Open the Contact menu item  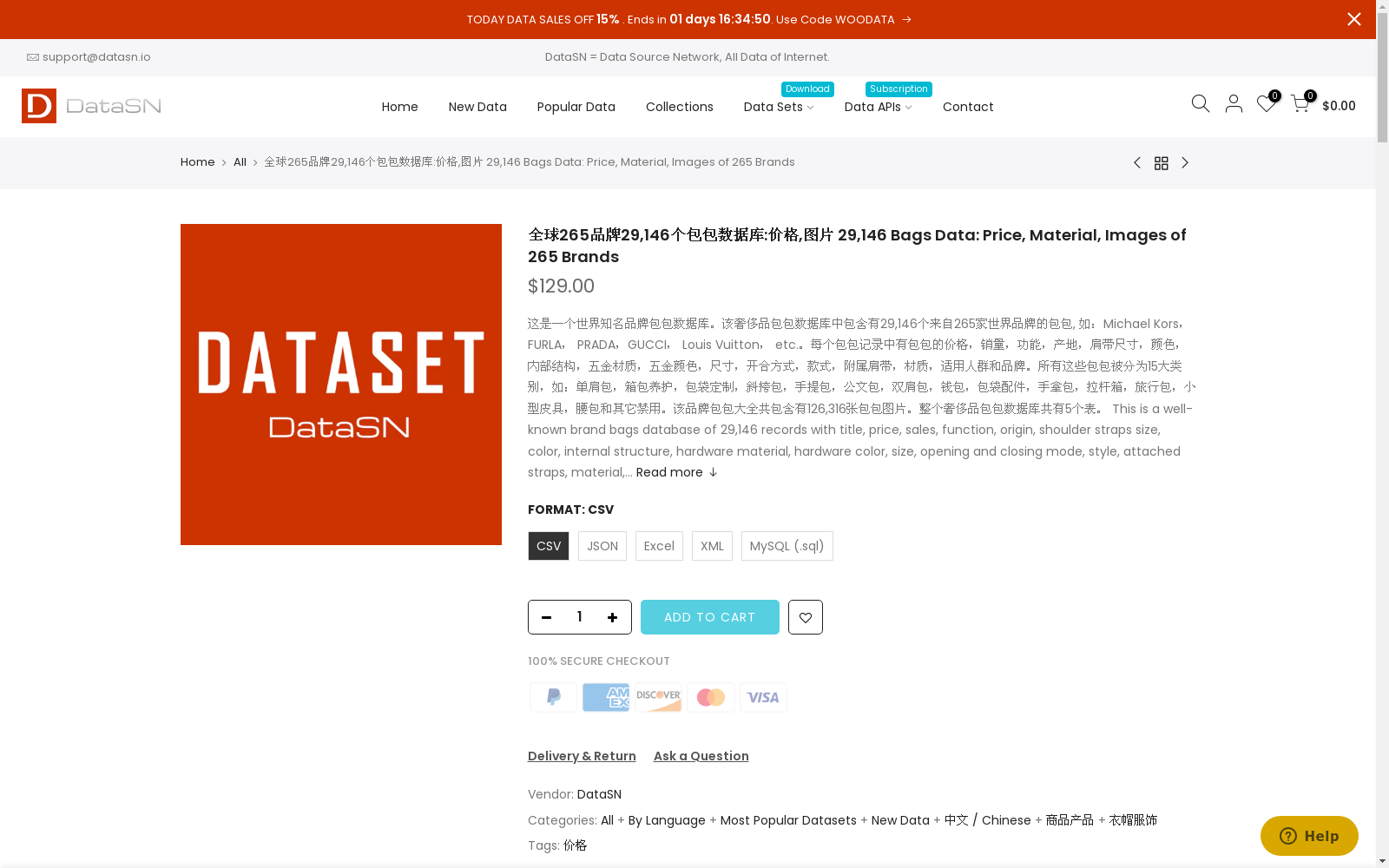coord(968,107)
